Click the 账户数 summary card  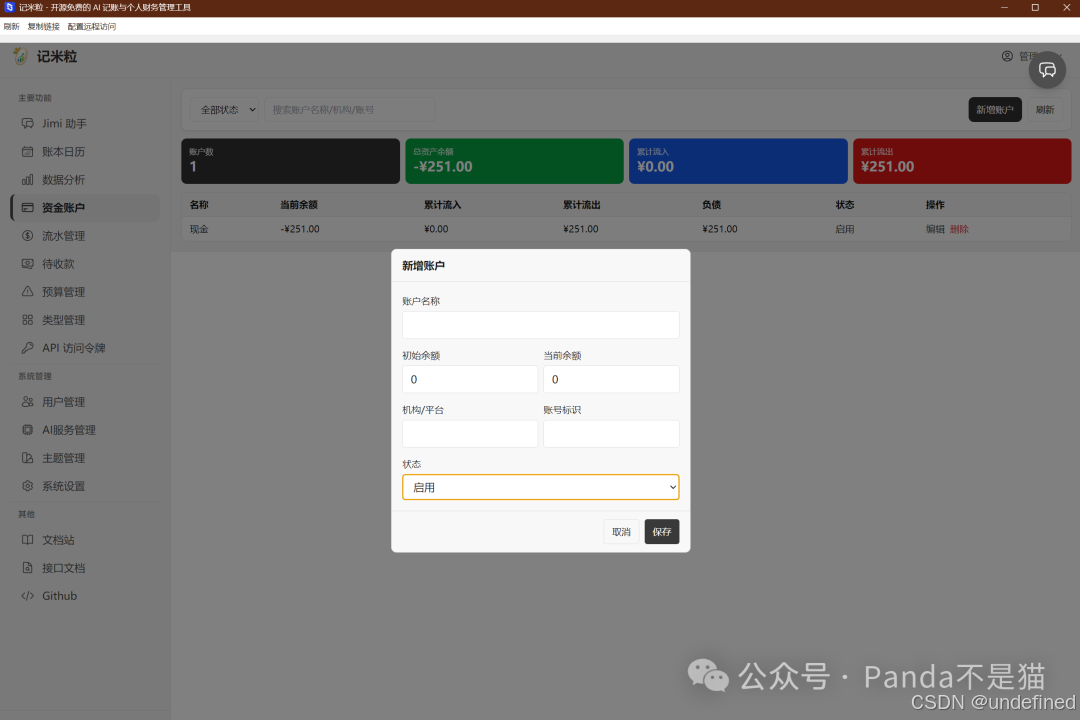pos(290,161)
